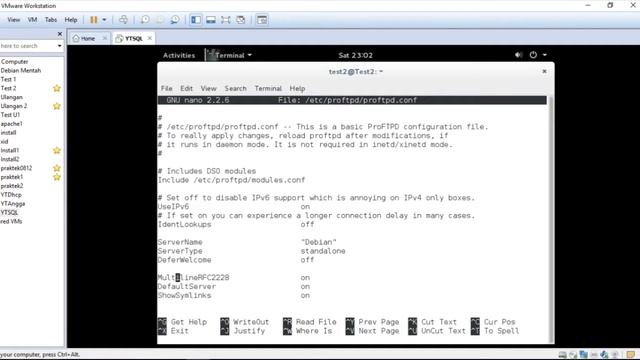
Task: Close the test2@Test2 terminal window
Action: tap(544, 71)
